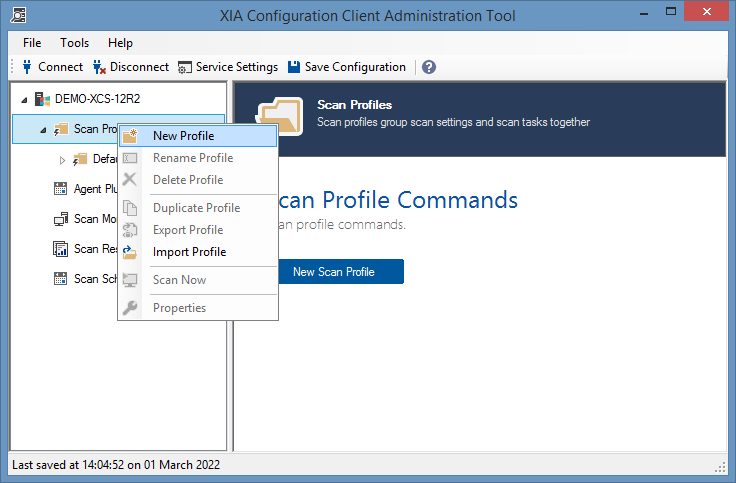Click the Delete Profile X icon in context menu
The width and height of the screenshot is (736, 483).
(130, 179)
